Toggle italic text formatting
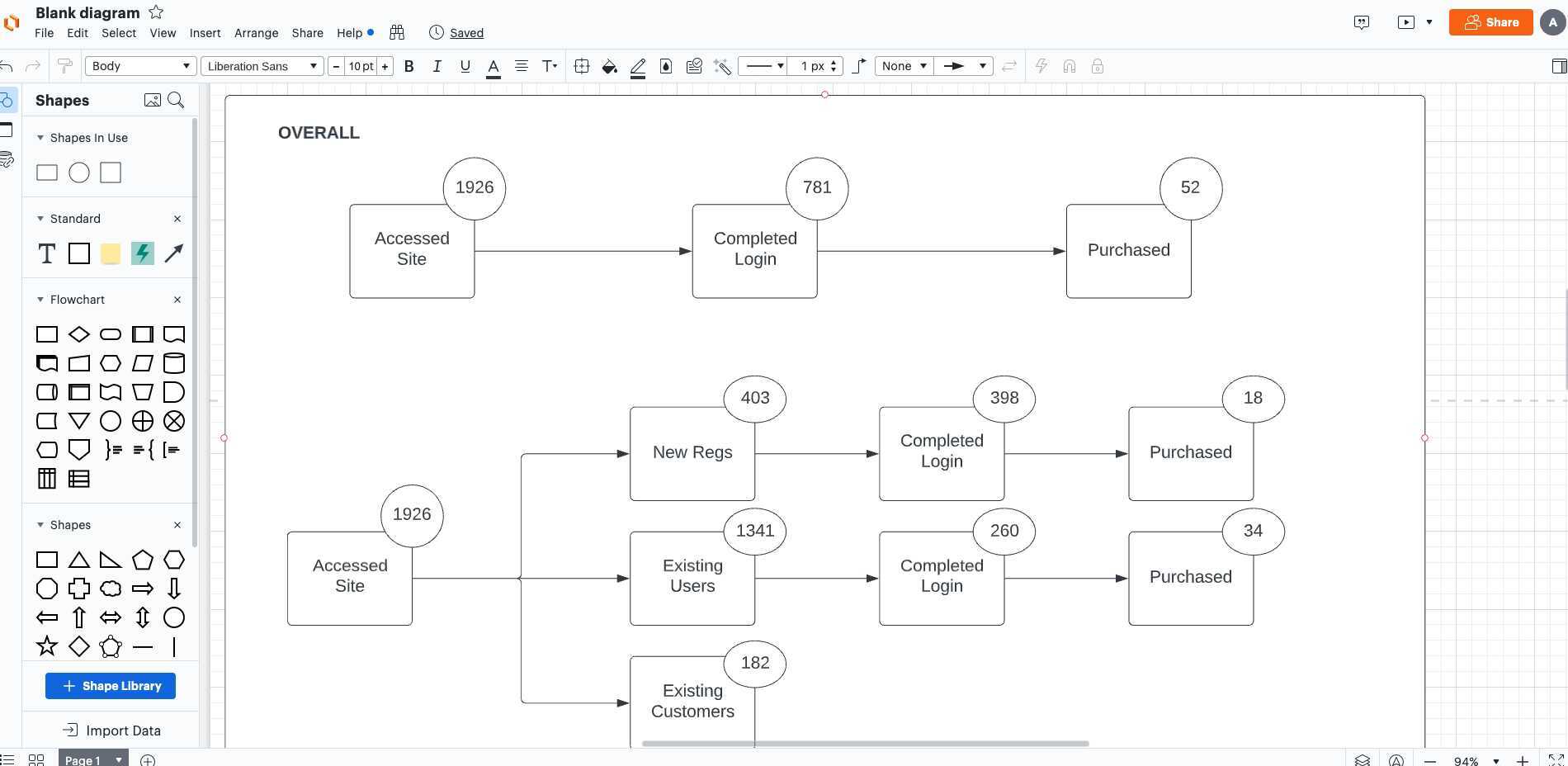 pos(437,66)
